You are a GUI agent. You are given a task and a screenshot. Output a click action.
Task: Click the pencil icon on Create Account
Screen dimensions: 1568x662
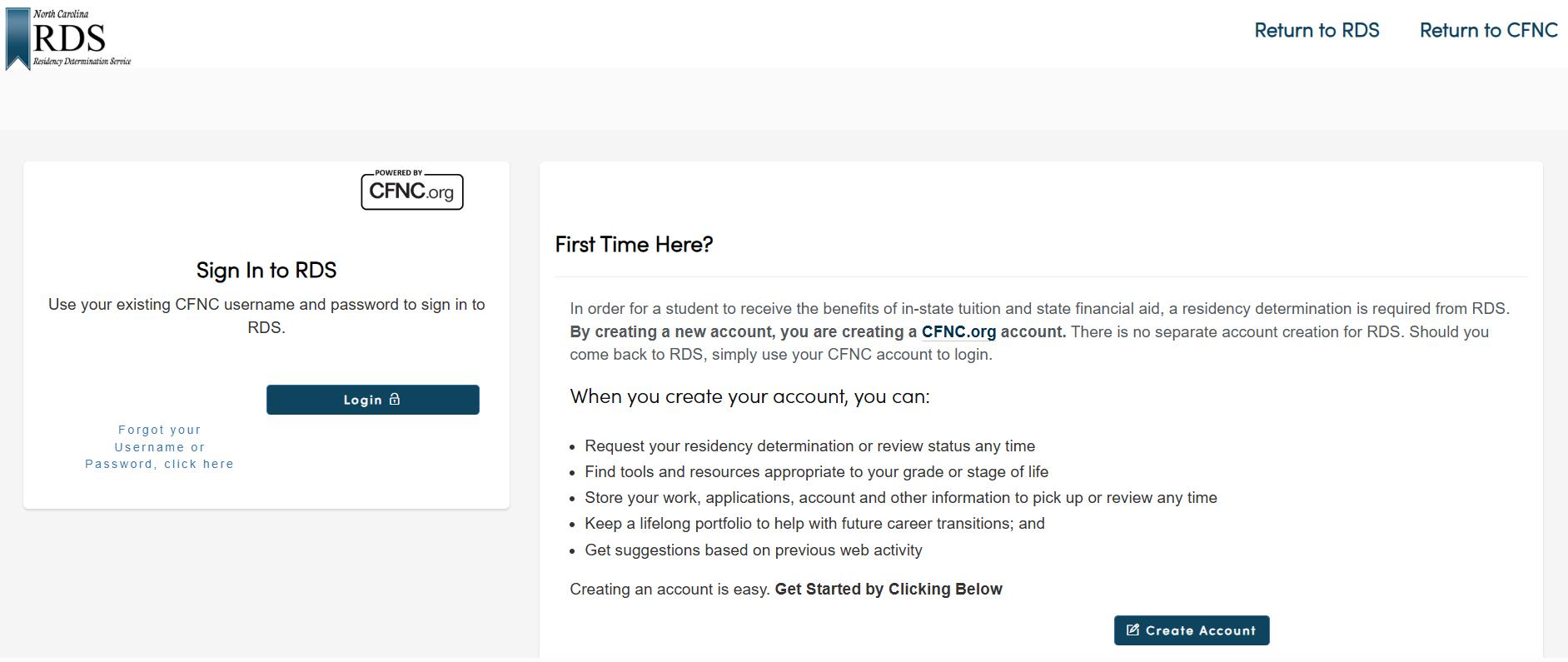[1132, 630]
